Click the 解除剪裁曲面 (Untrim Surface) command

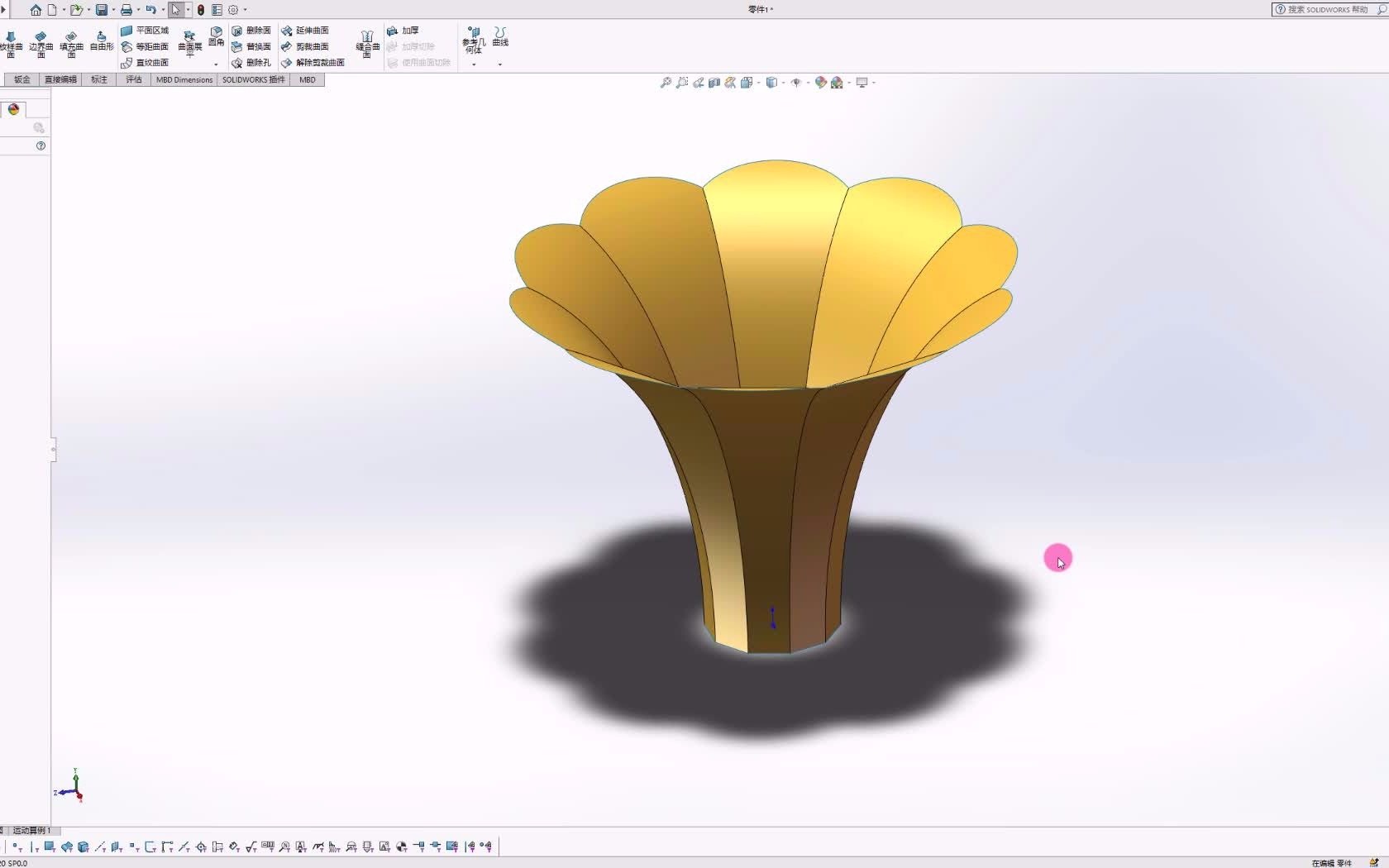[x=313, y=63]
